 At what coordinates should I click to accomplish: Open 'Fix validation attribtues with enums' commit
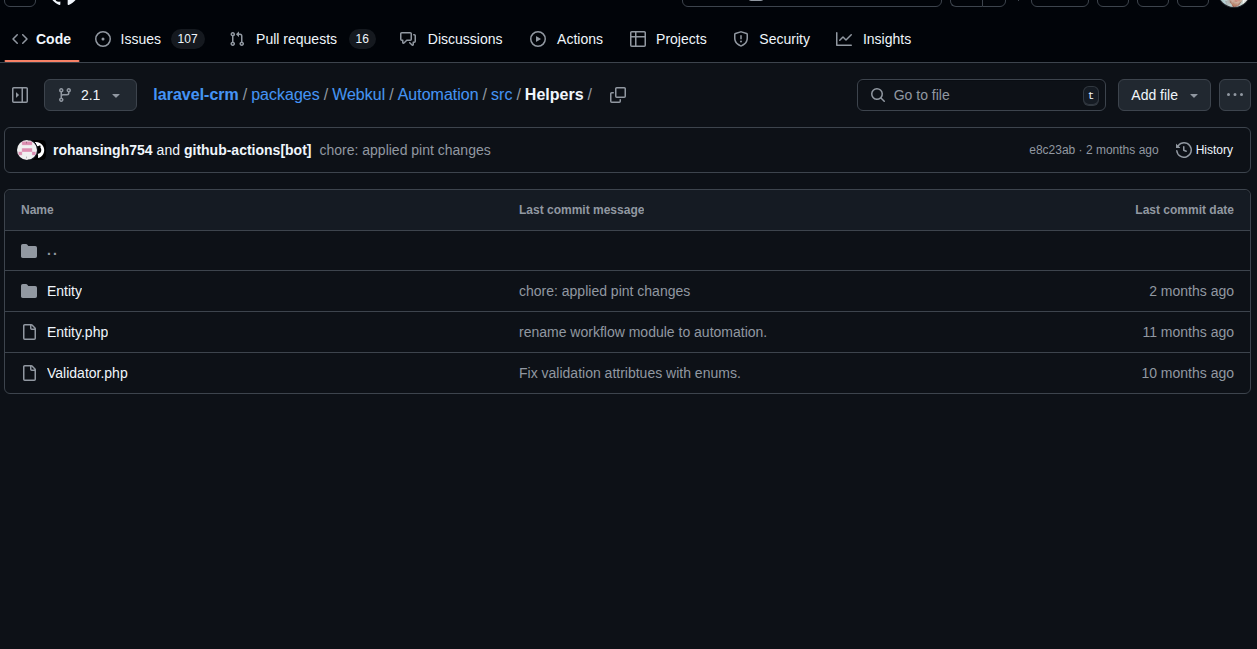[x=630, y=373]
